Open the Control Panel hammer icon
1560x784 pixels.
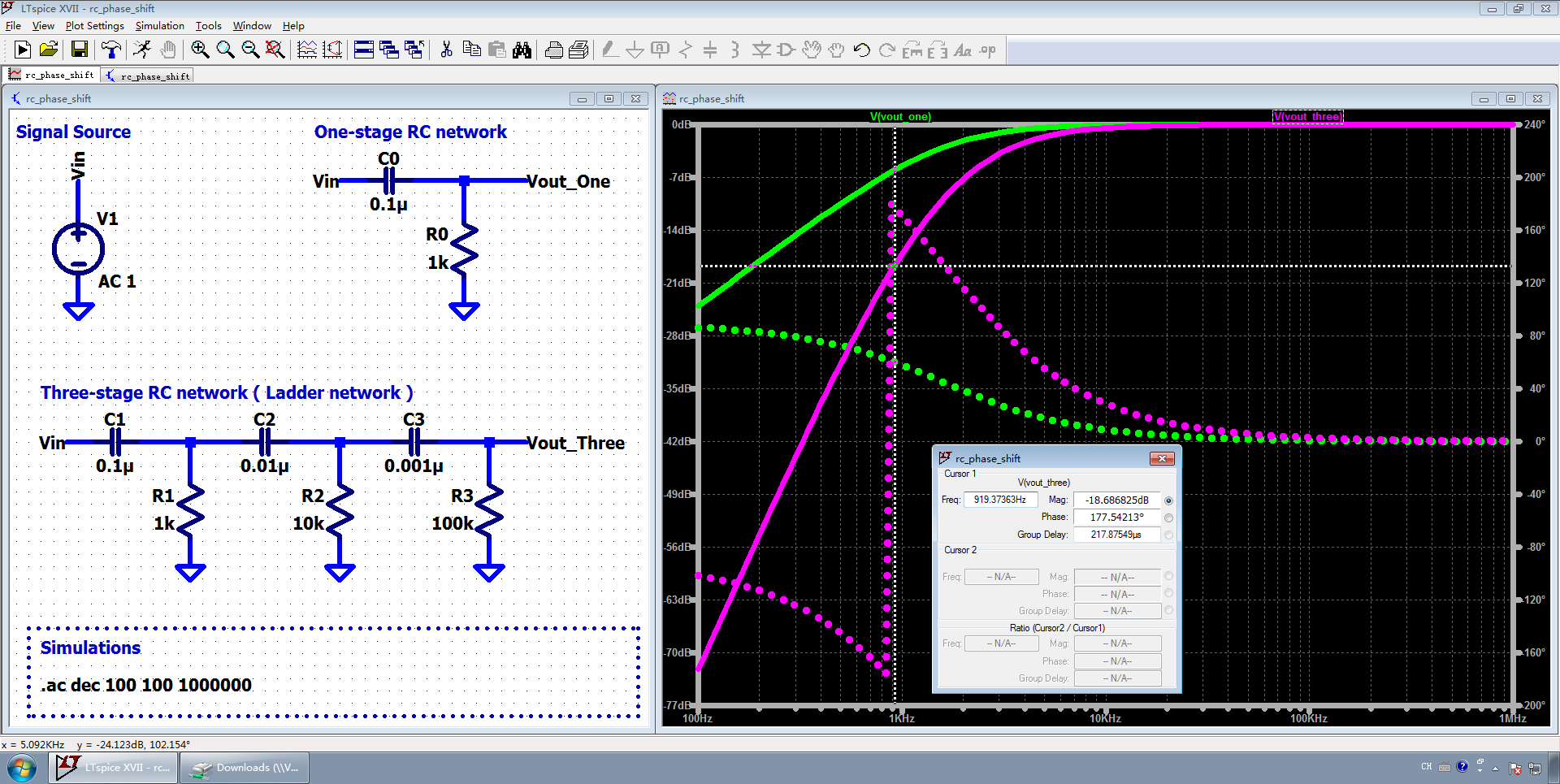tap(110, 50)
